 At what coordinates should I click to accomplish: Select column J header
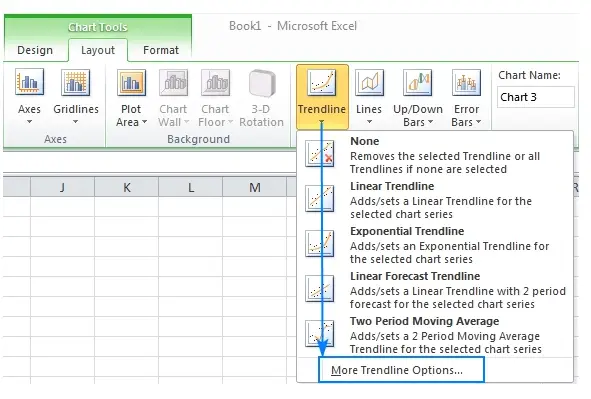coord(62,187)
